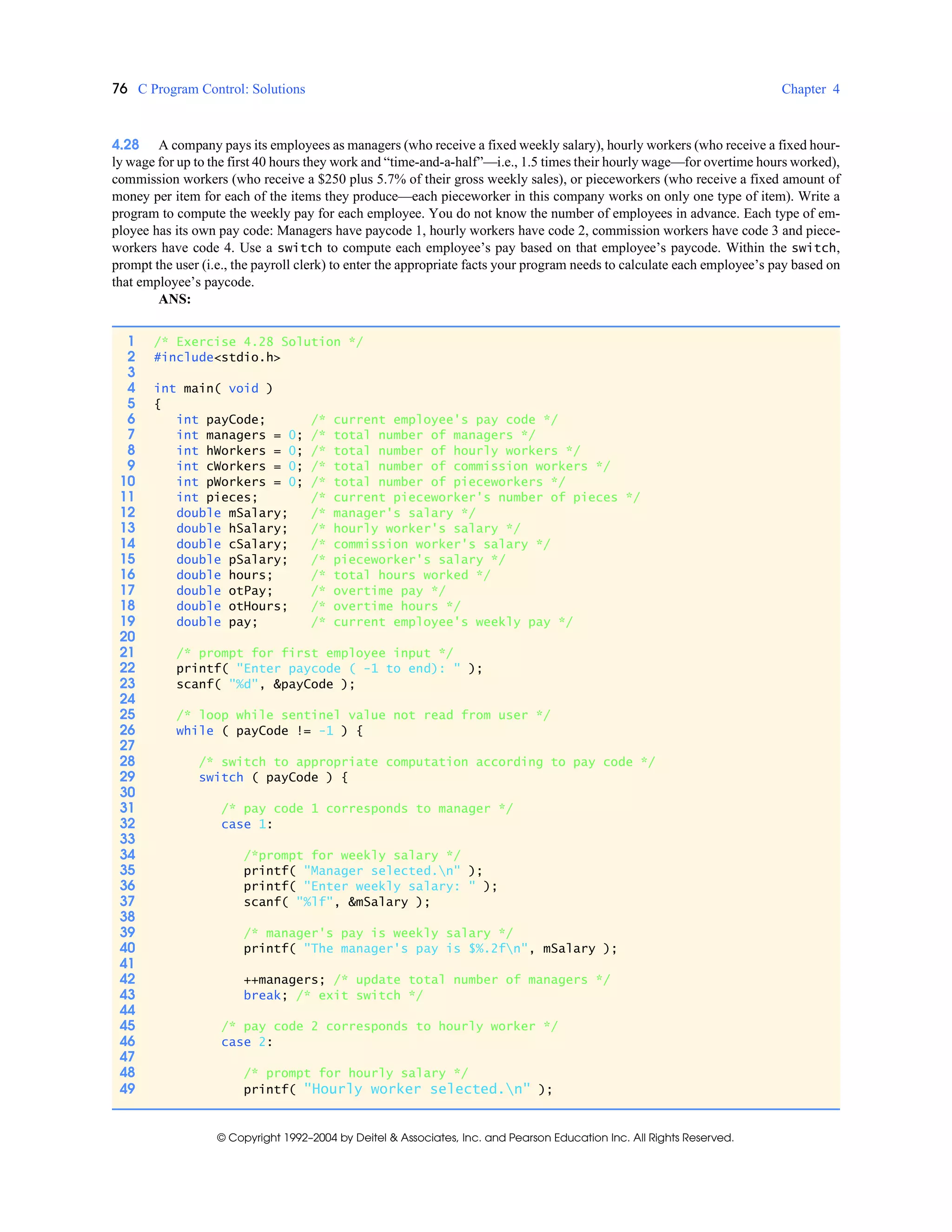
Task: Click the bold 'ANS:' label
Action: 174,299
